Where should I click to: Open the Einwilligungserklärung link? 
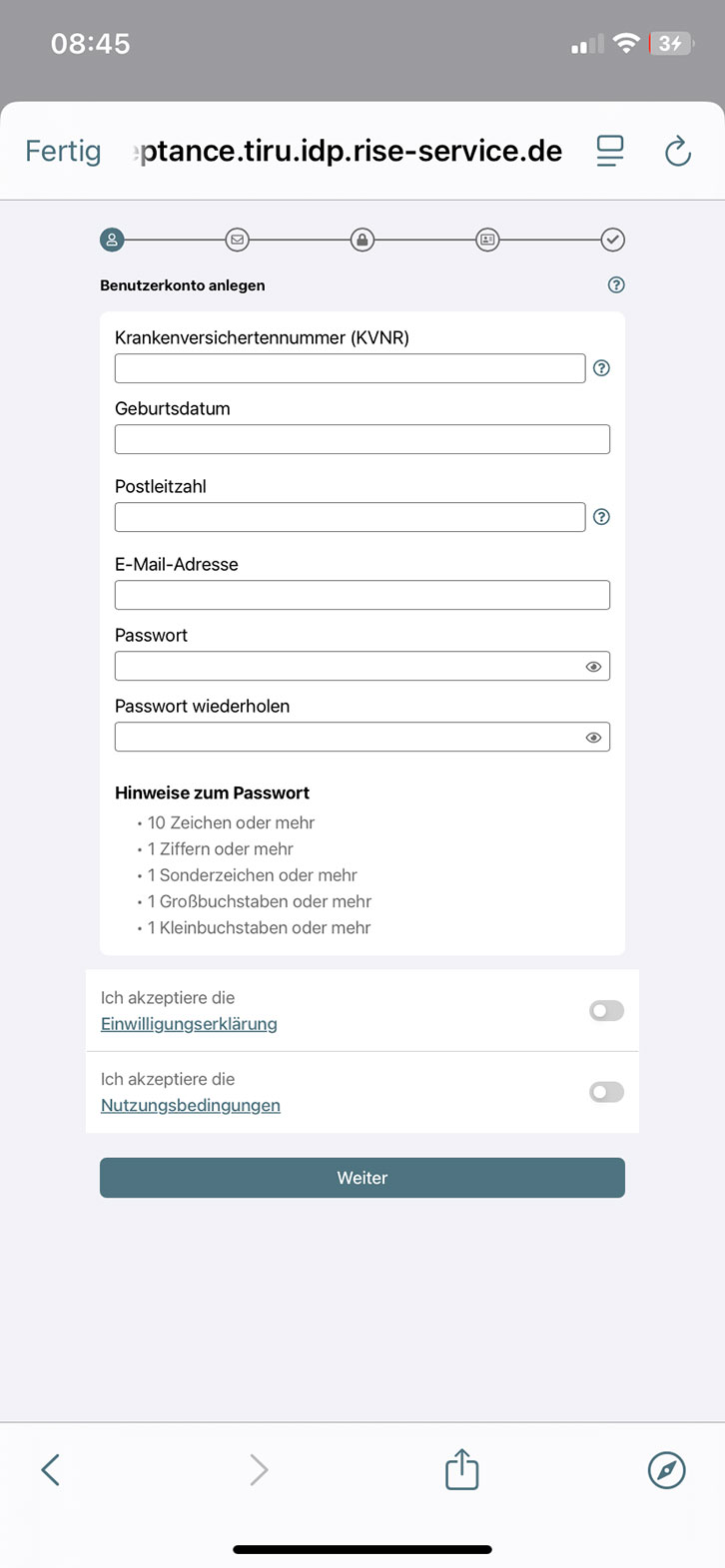click(x=188, y=1023)
